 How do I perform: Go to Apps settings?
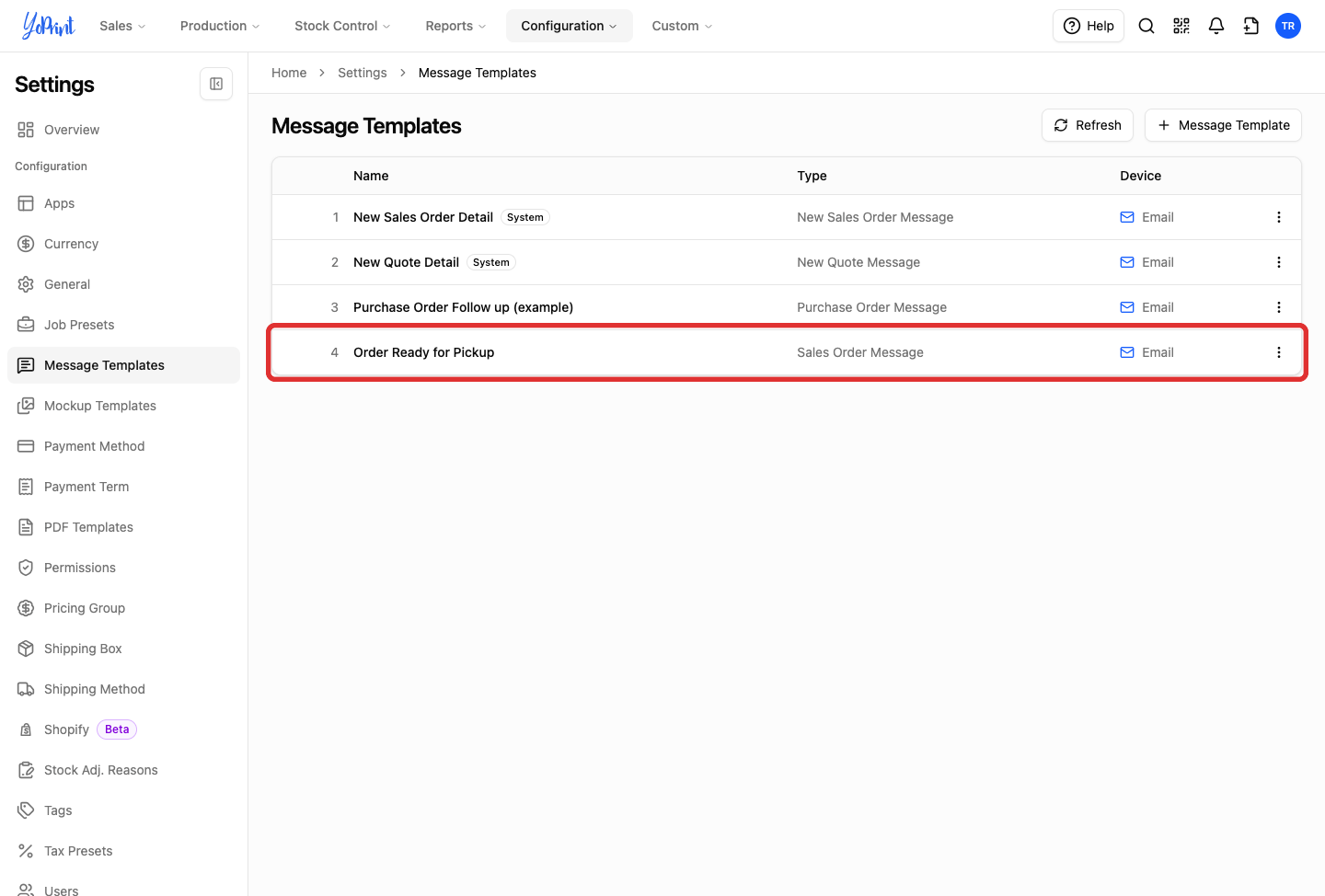[123, 203]
